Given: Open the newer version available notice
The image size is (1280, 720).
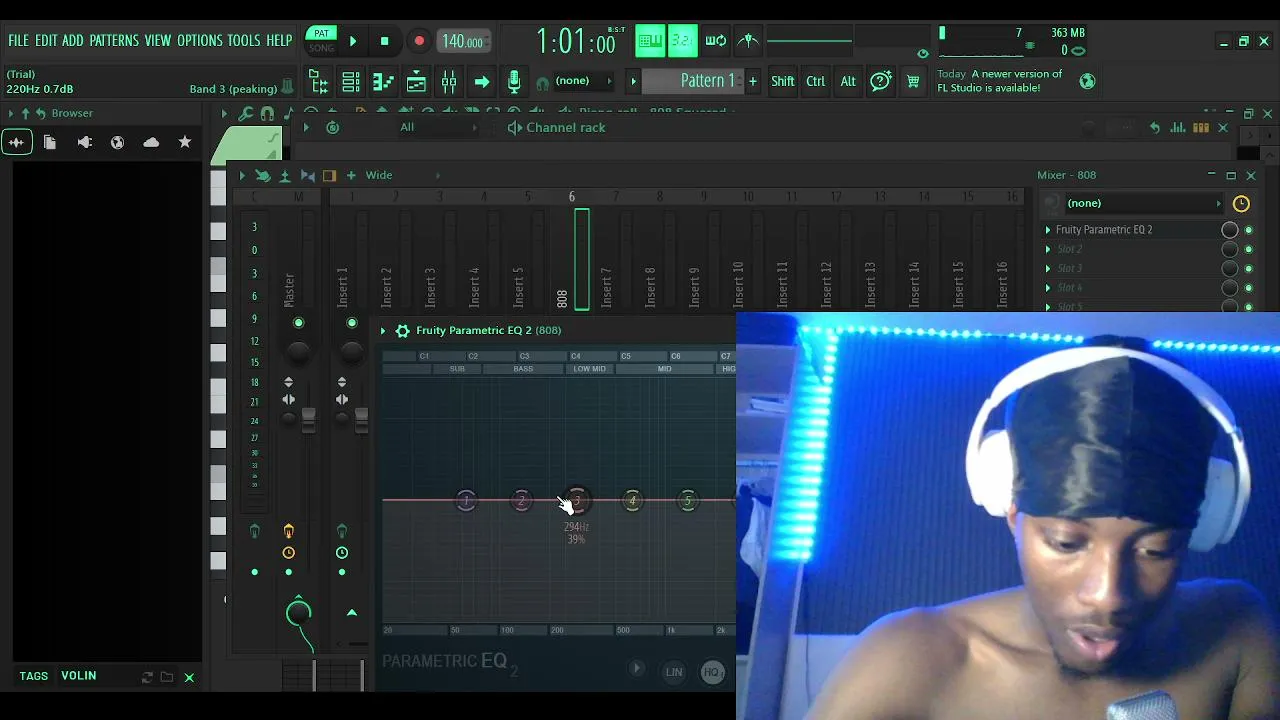Looking at the screenshot, I should (1000, 81).
